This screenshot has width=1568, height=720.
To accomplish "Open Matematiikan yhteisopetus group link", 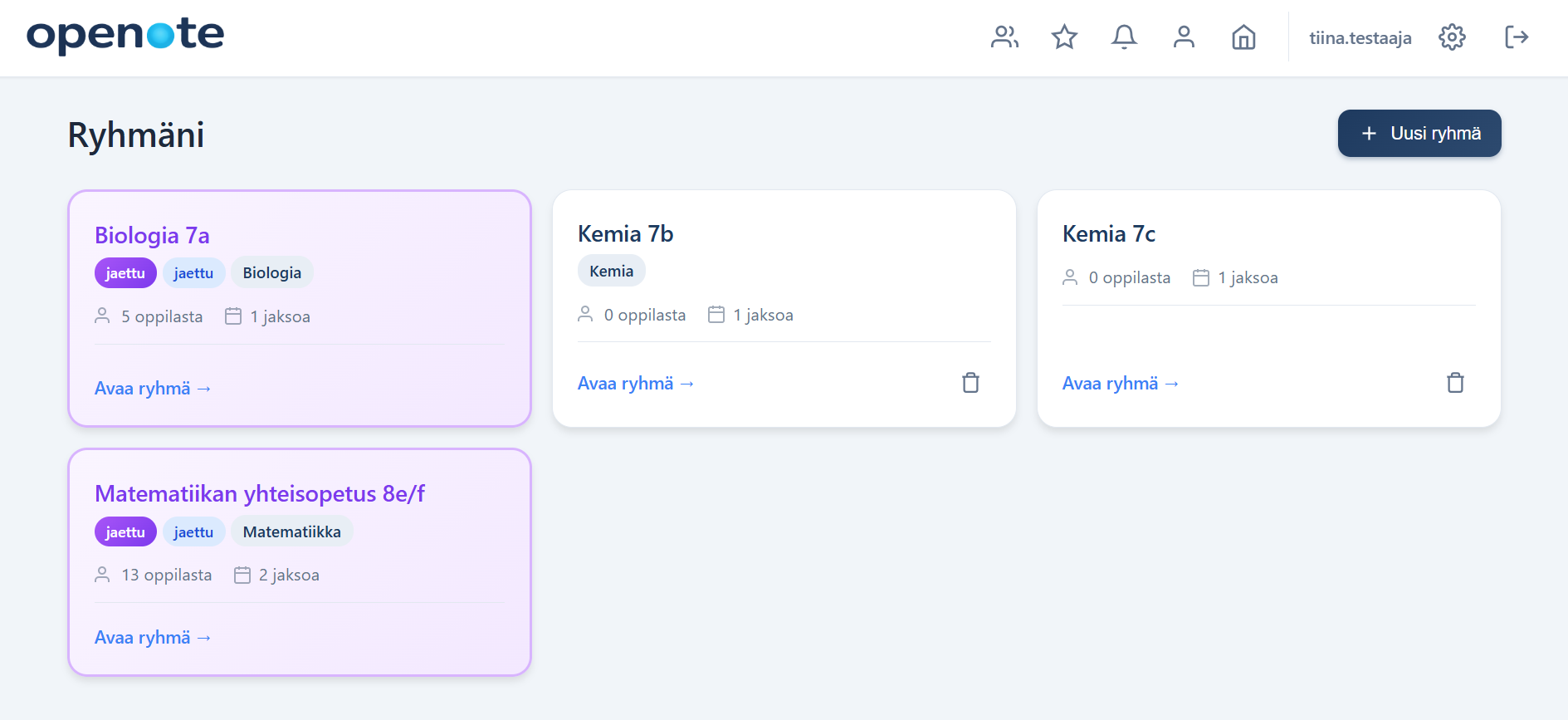I will click(x=153, y=638).
